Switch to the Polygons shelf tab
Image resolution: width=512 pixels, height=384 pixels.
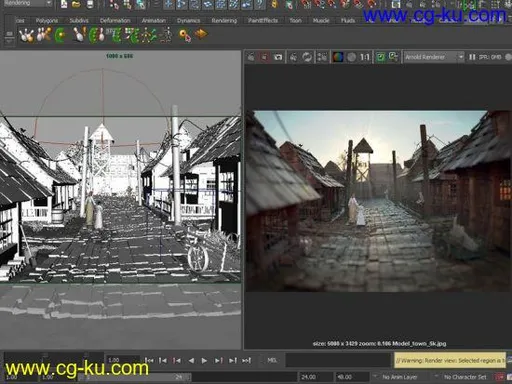tap(47, 21)
